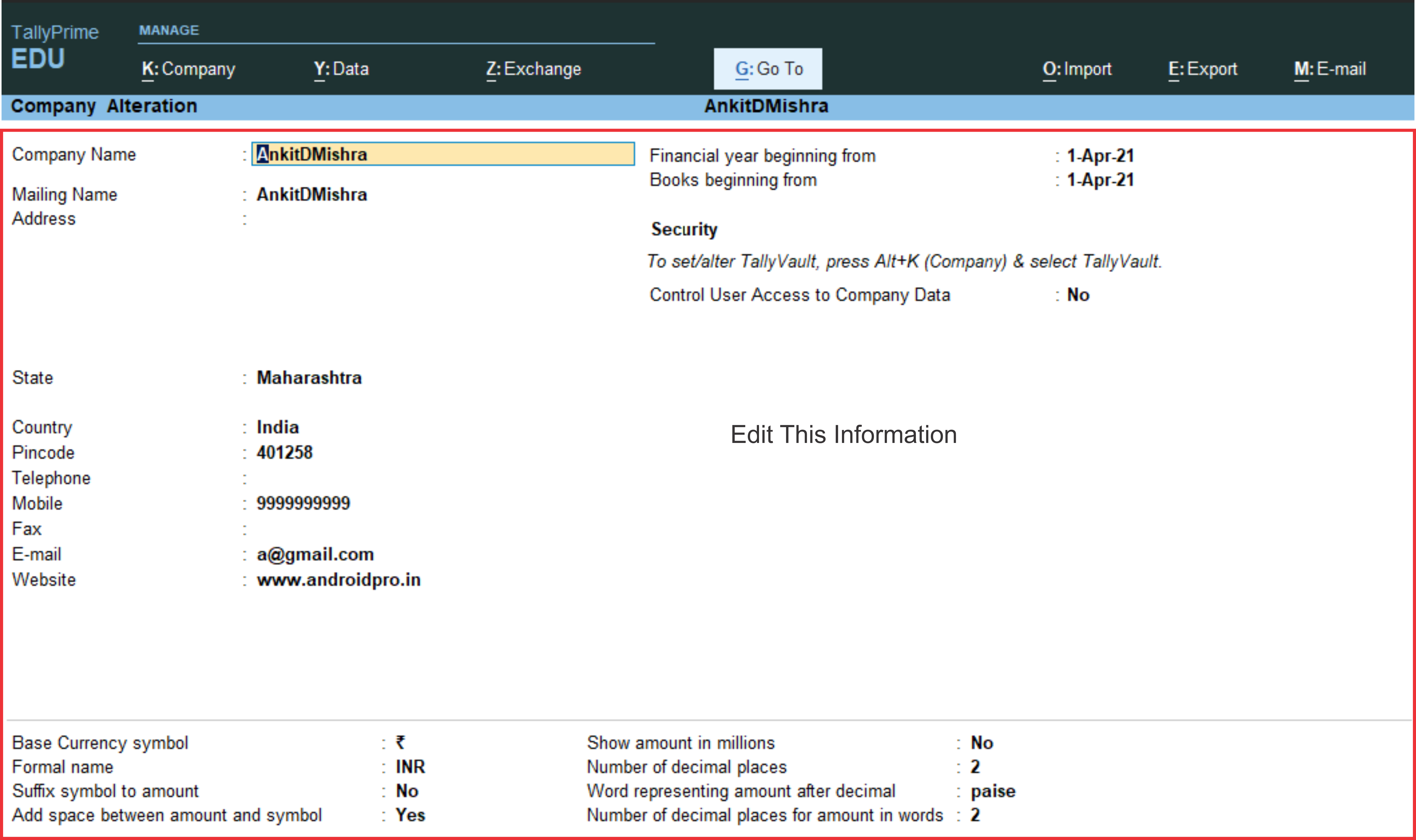
Task: Open the Z: Exchange menu
Action: tap(533, 69)
